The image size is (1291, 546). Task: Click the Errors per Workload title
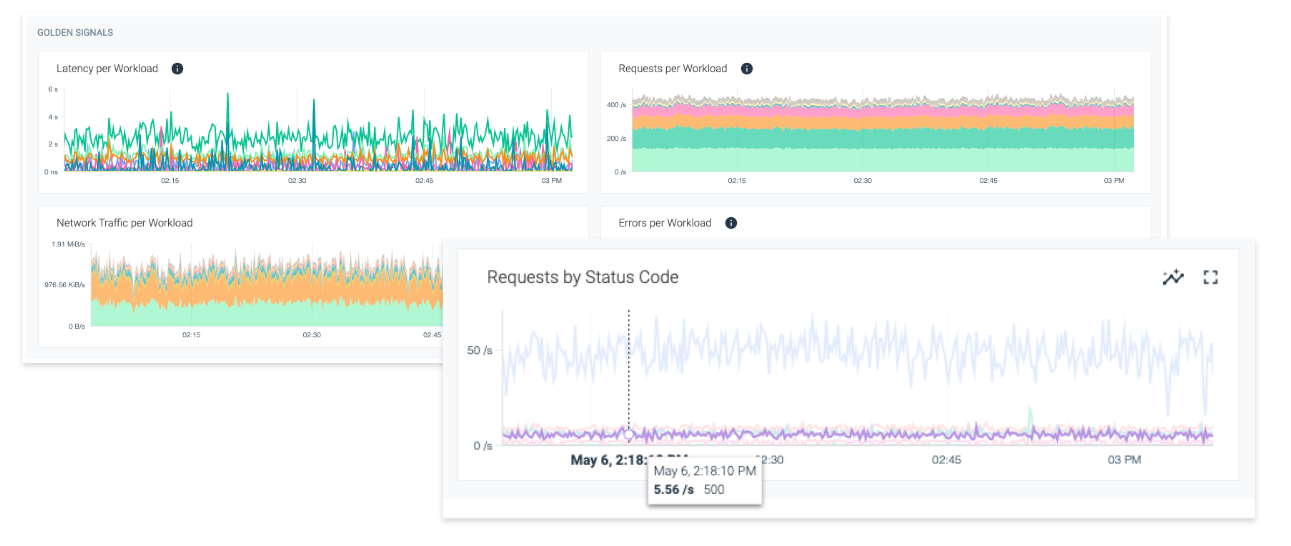[x=665, y=223]
